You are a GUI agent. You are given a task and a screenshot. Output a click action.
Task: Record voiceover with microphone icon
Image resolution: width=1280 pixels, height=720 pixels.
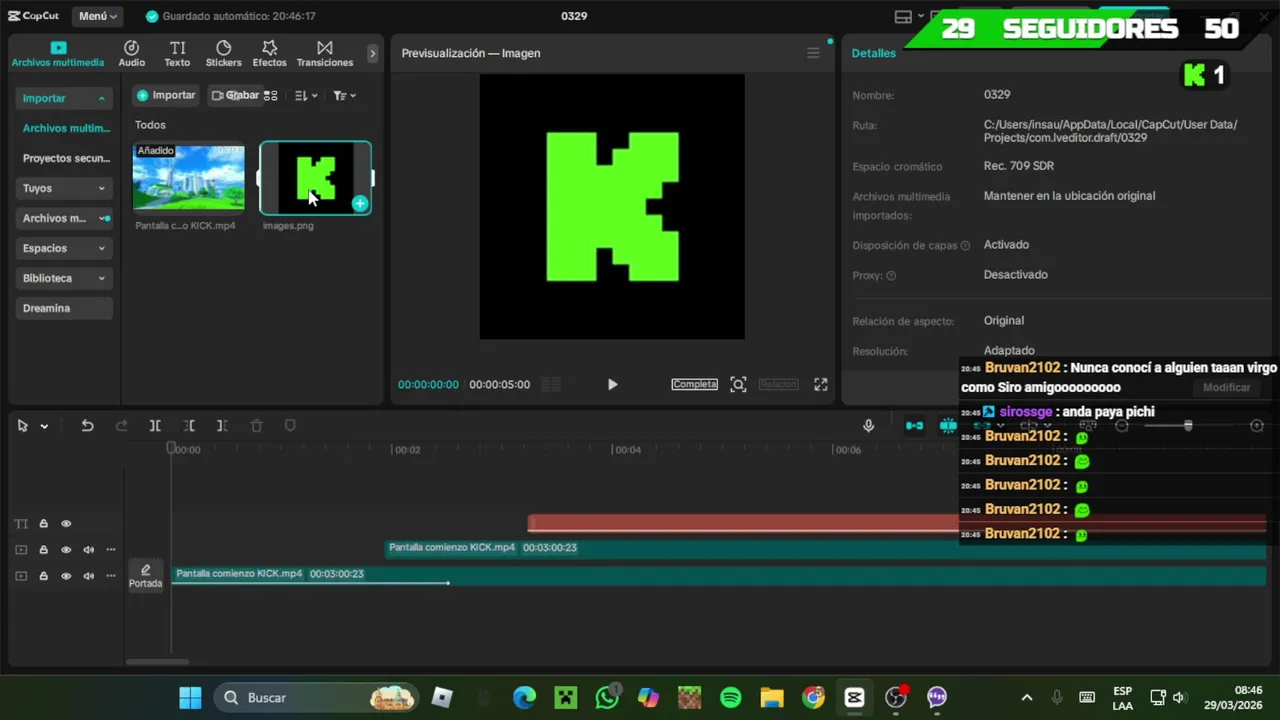coord(868,426)
